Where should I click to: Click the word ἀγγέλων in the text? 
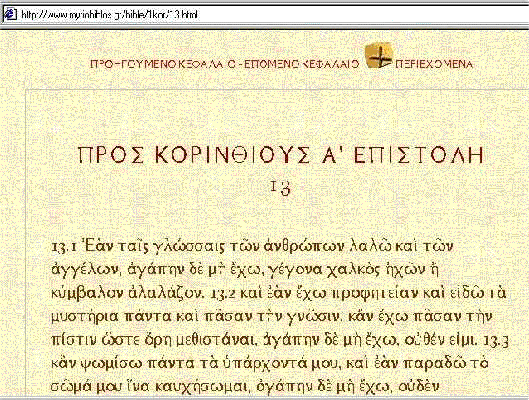[86, 271]
